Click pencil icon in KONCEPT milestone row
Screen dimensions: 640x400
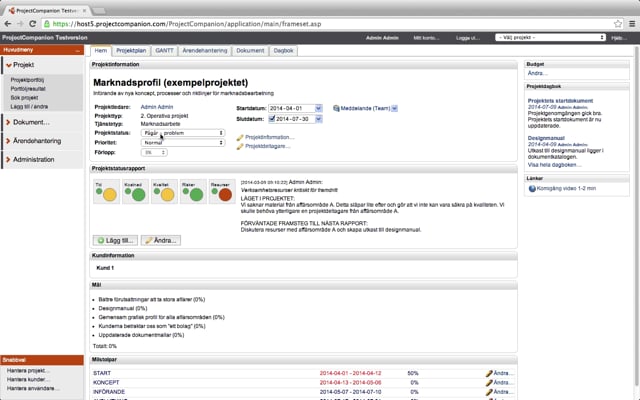(x=489, y=382)
